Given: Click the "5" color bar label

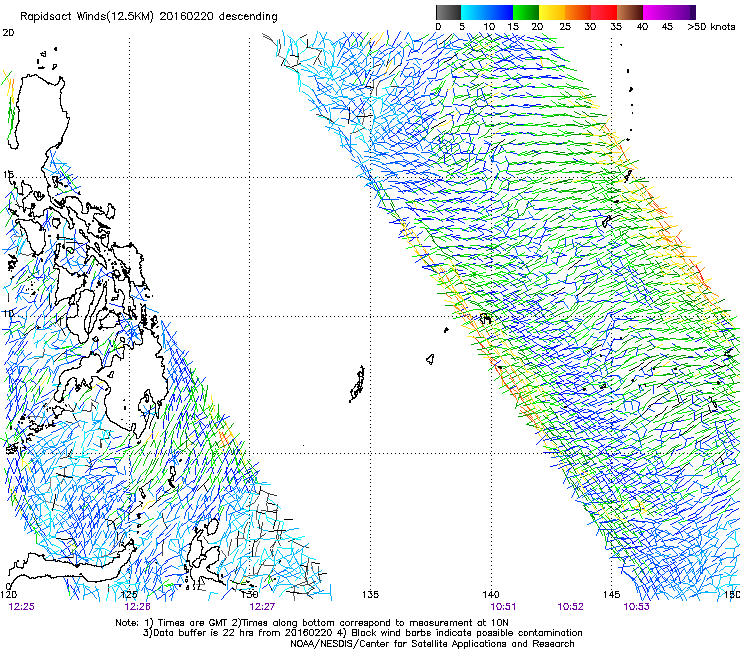Looking at the screenshot, I should pos(462,27).
